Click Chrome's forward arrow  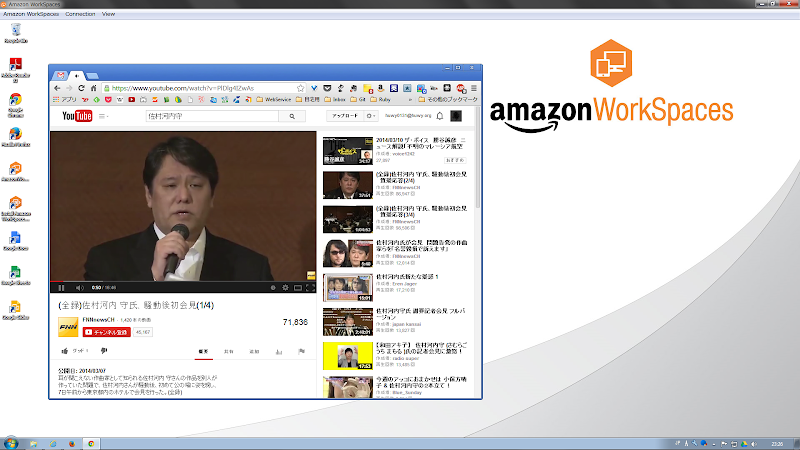[69, 88]
